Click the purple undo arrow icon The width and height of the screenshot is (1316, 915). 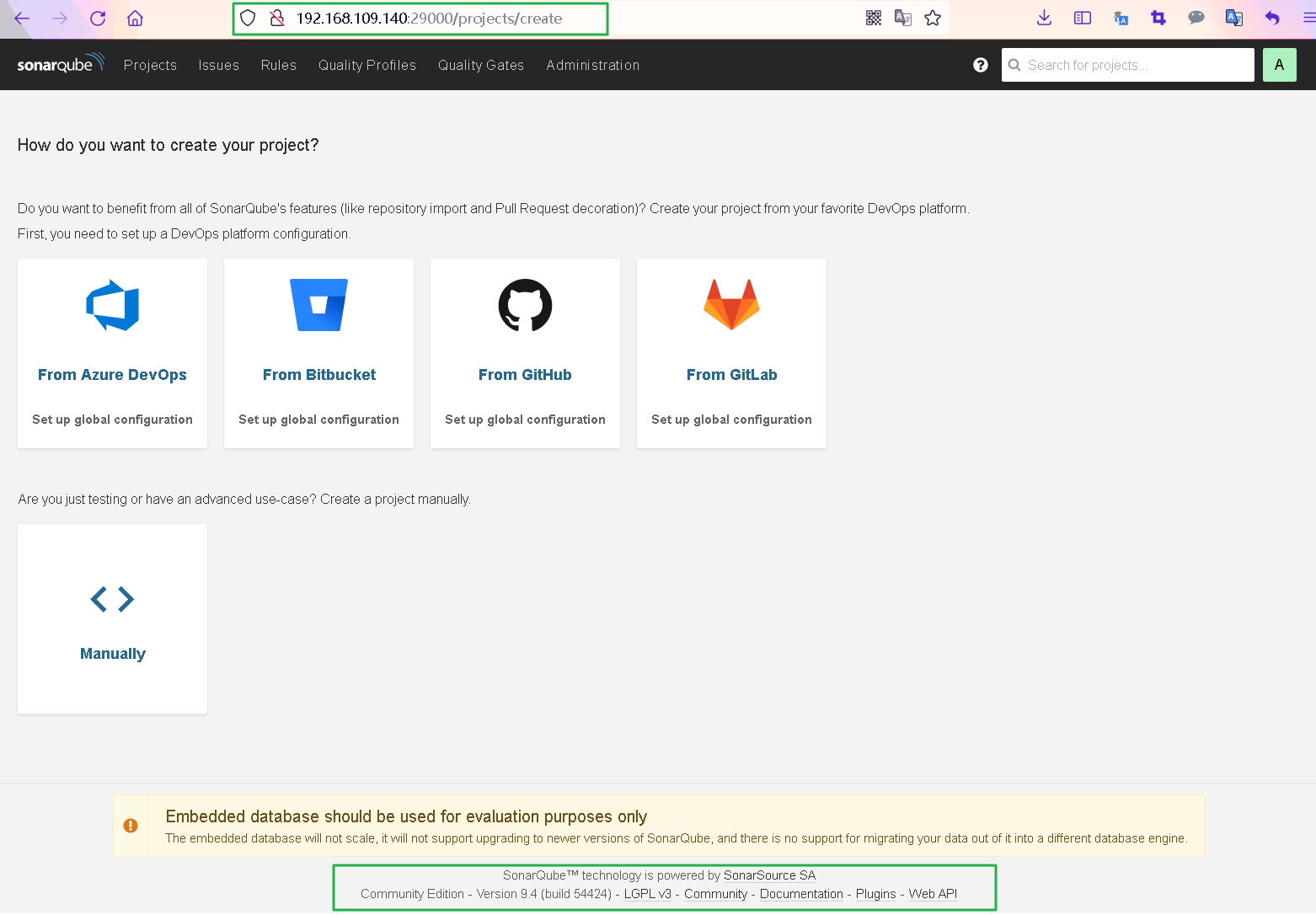1272,19
